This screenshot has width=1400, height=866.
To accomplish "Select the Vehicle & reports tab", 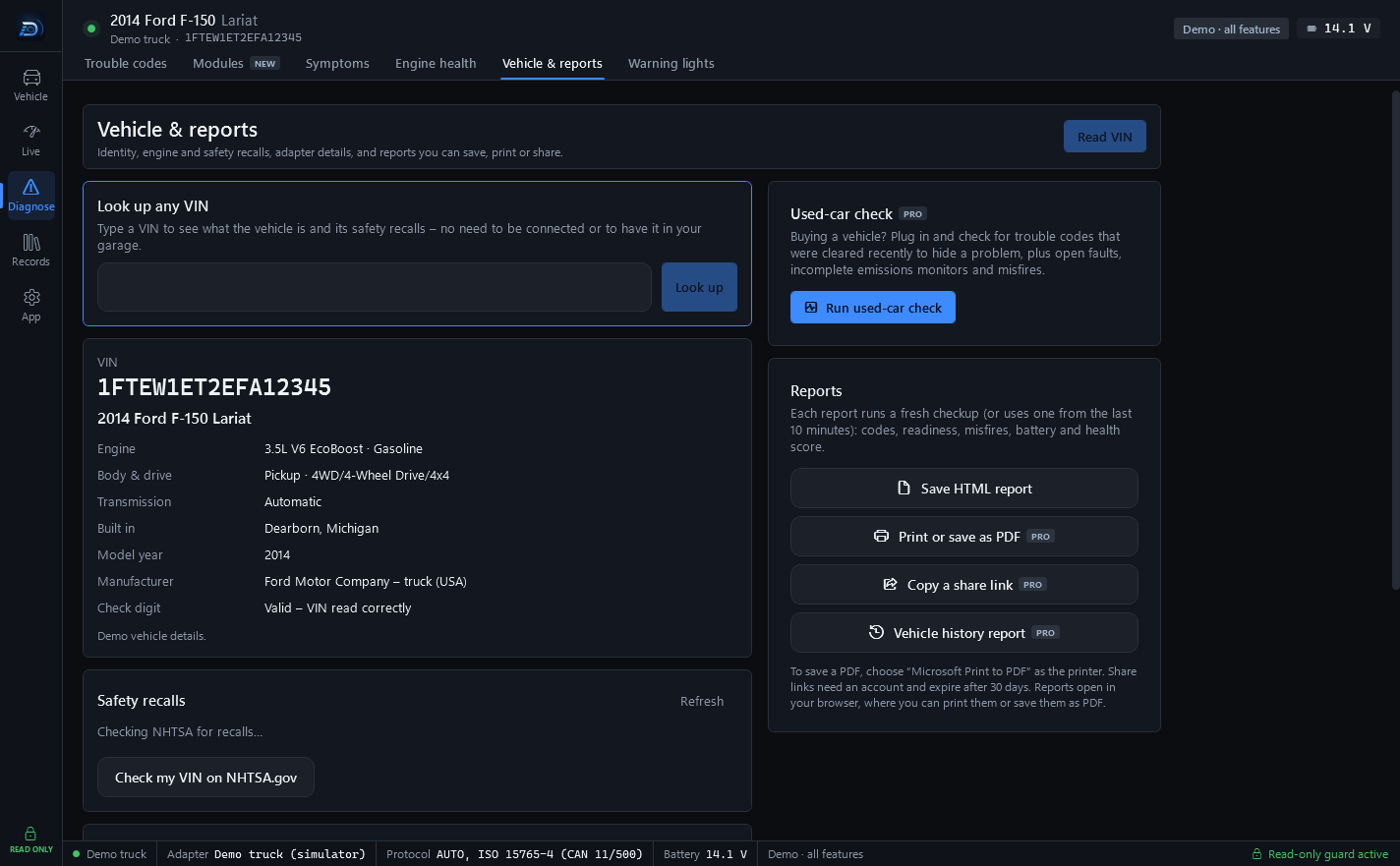I will [x=553, y=63].
